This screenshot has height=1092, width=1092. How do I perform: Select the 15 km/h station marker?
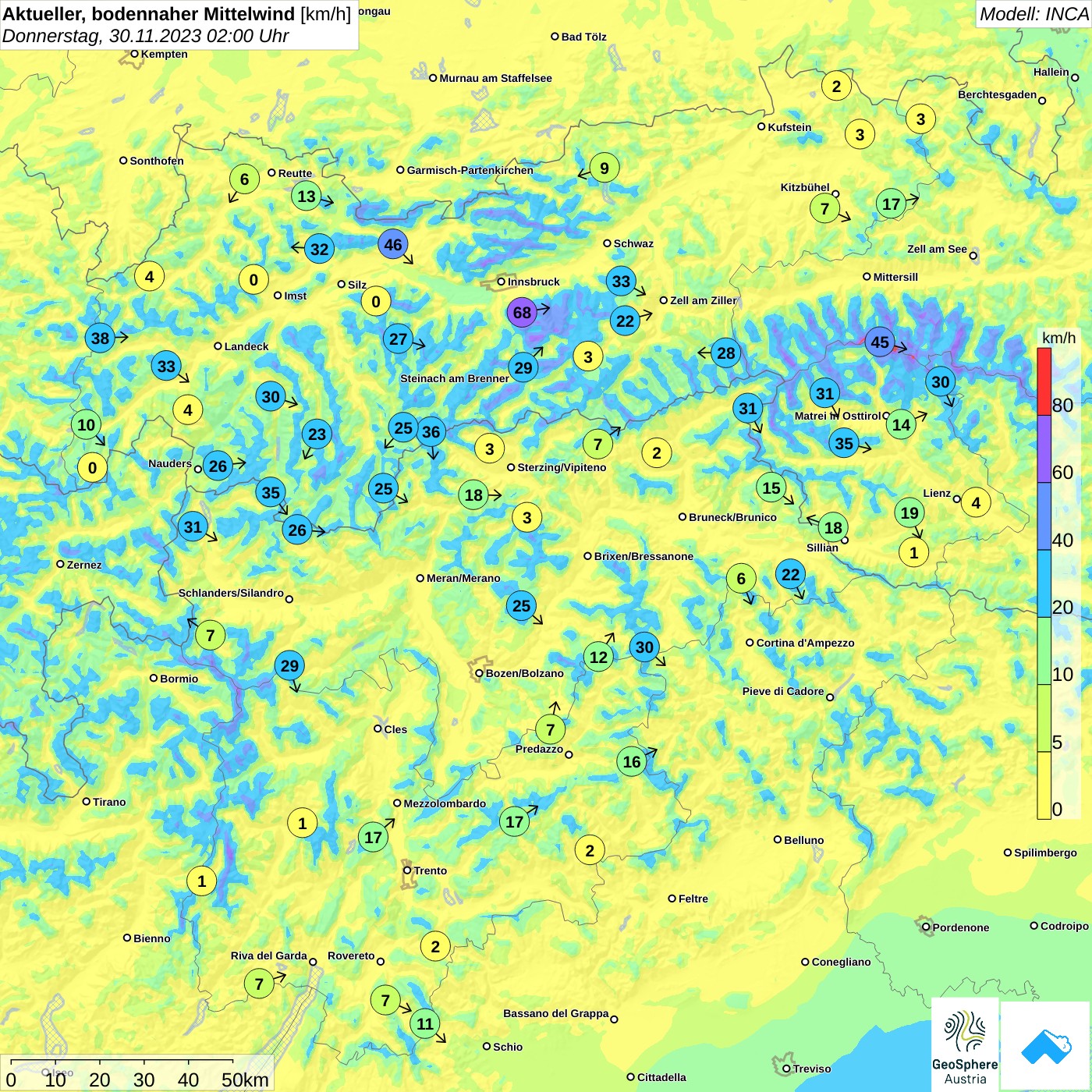coord(771,488)
